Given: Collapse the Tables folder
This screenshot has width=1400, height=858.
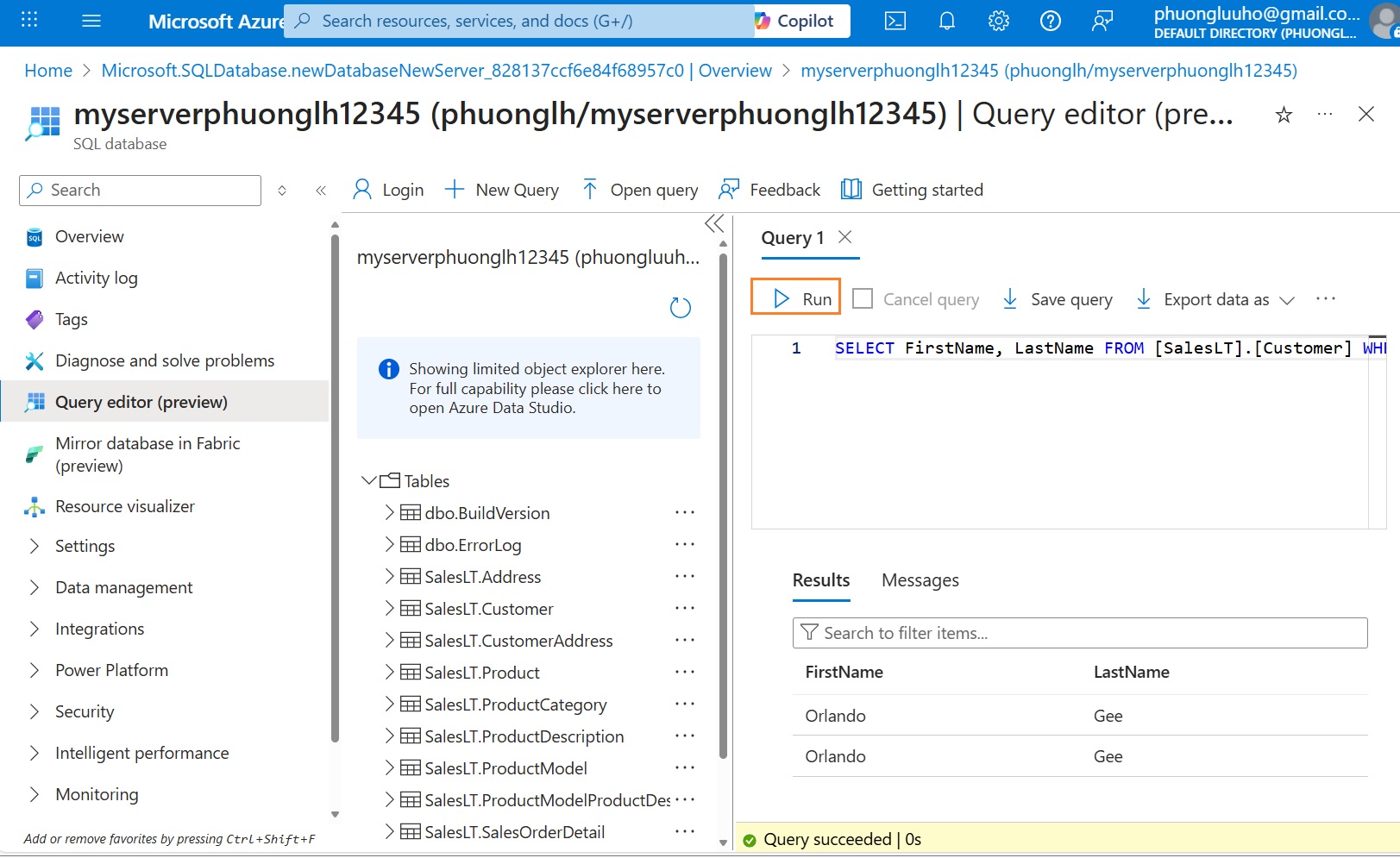Looking at the screenshot, I should (x=369, y=481).
